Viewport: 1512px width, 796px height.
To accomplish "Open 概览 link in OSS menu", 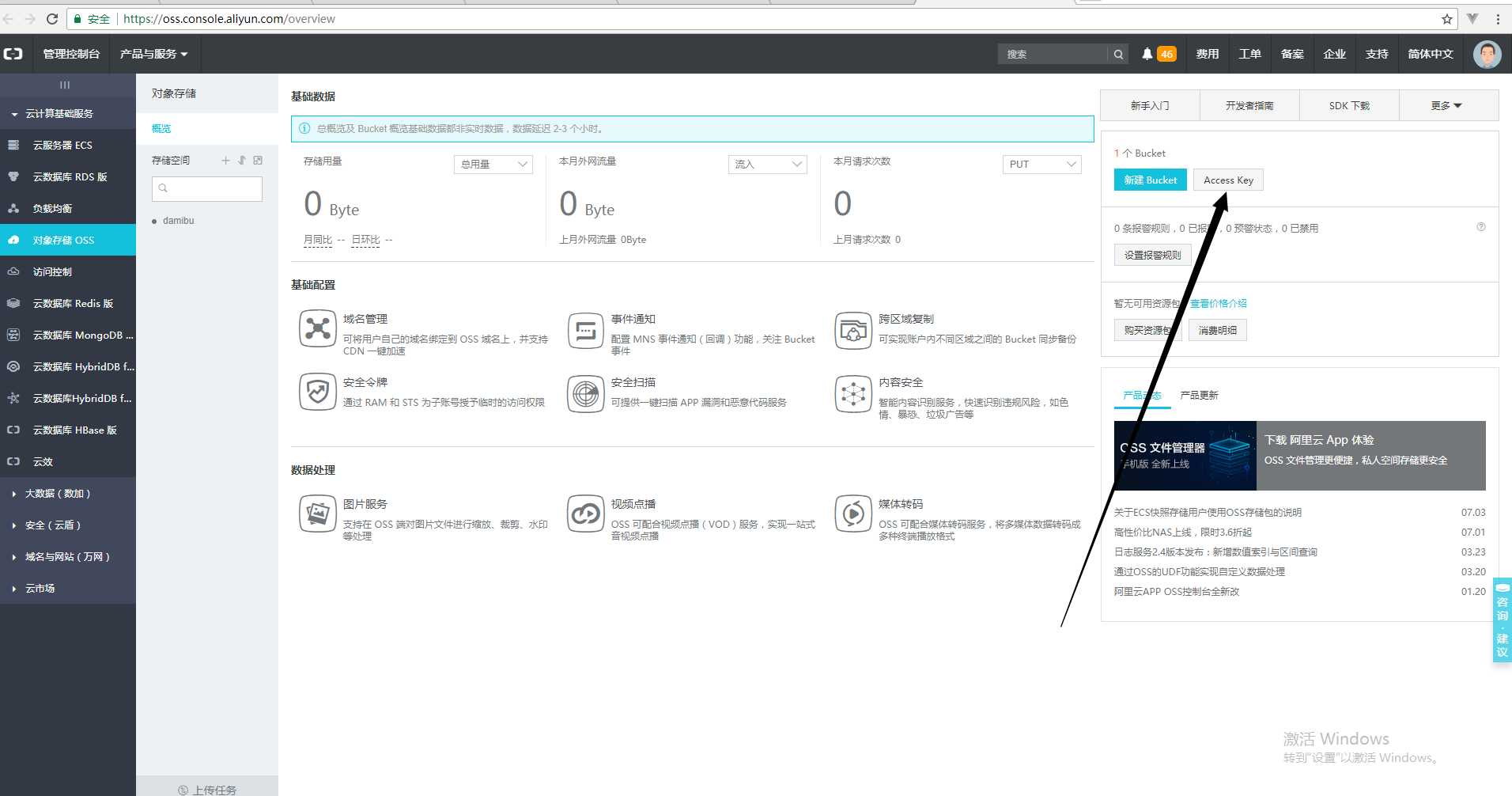I will tap(161, 128).
